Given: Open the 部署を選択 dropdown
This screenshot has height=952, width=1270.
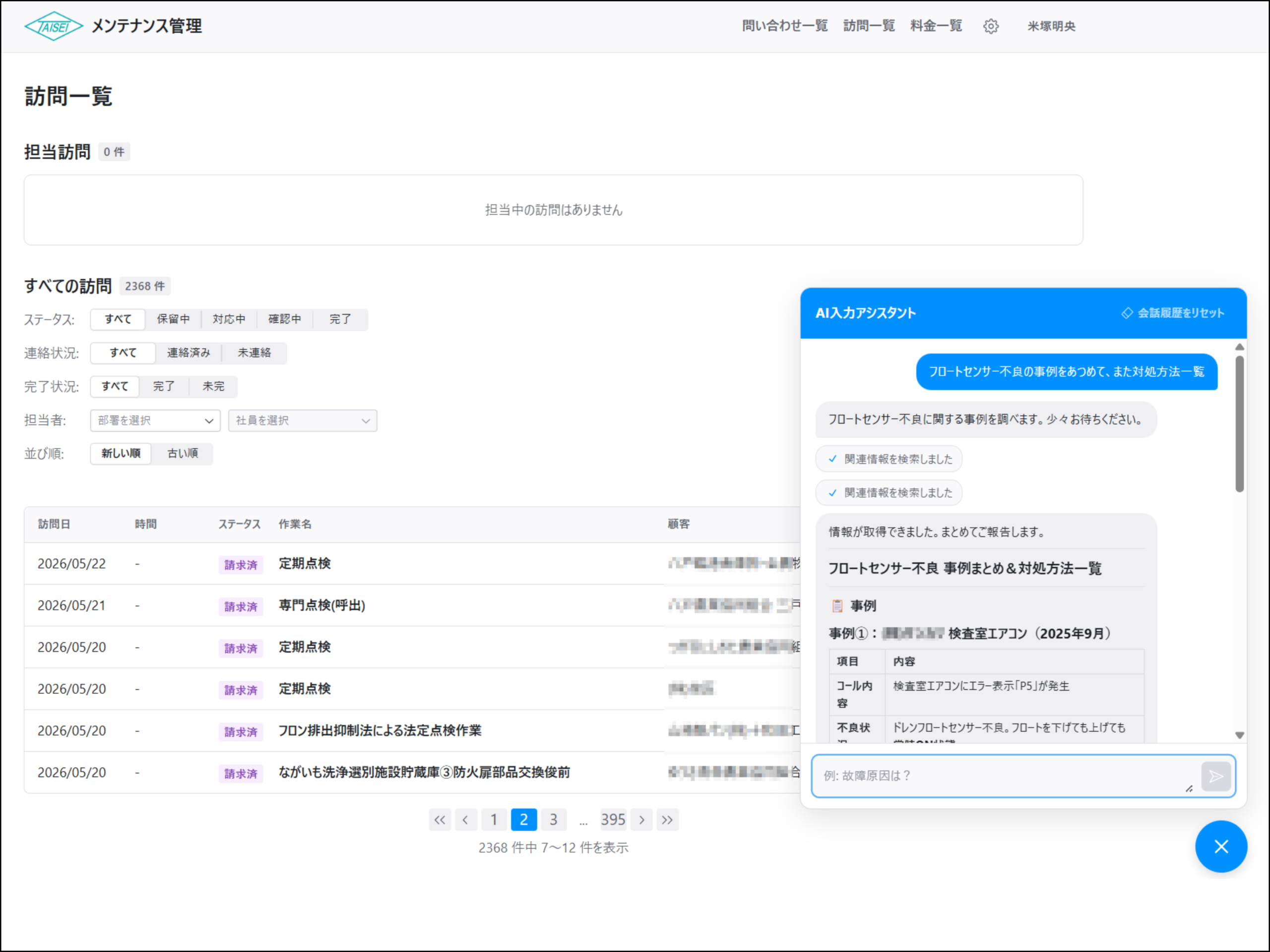Looking at the screenshot, I should [x=155, y=420].
